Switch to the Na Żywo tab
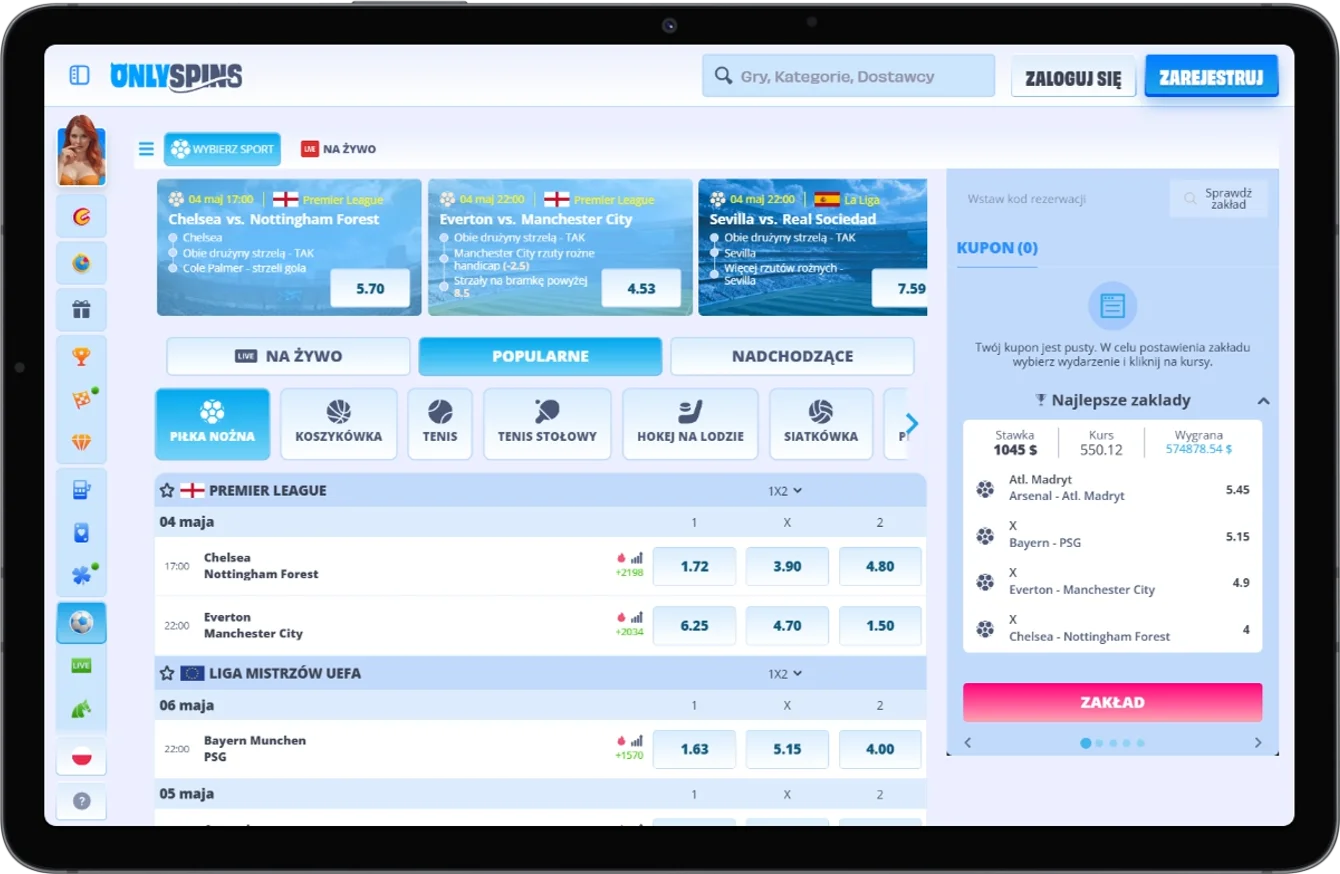Screen dimensions: 1340x874 click(289, 356)
